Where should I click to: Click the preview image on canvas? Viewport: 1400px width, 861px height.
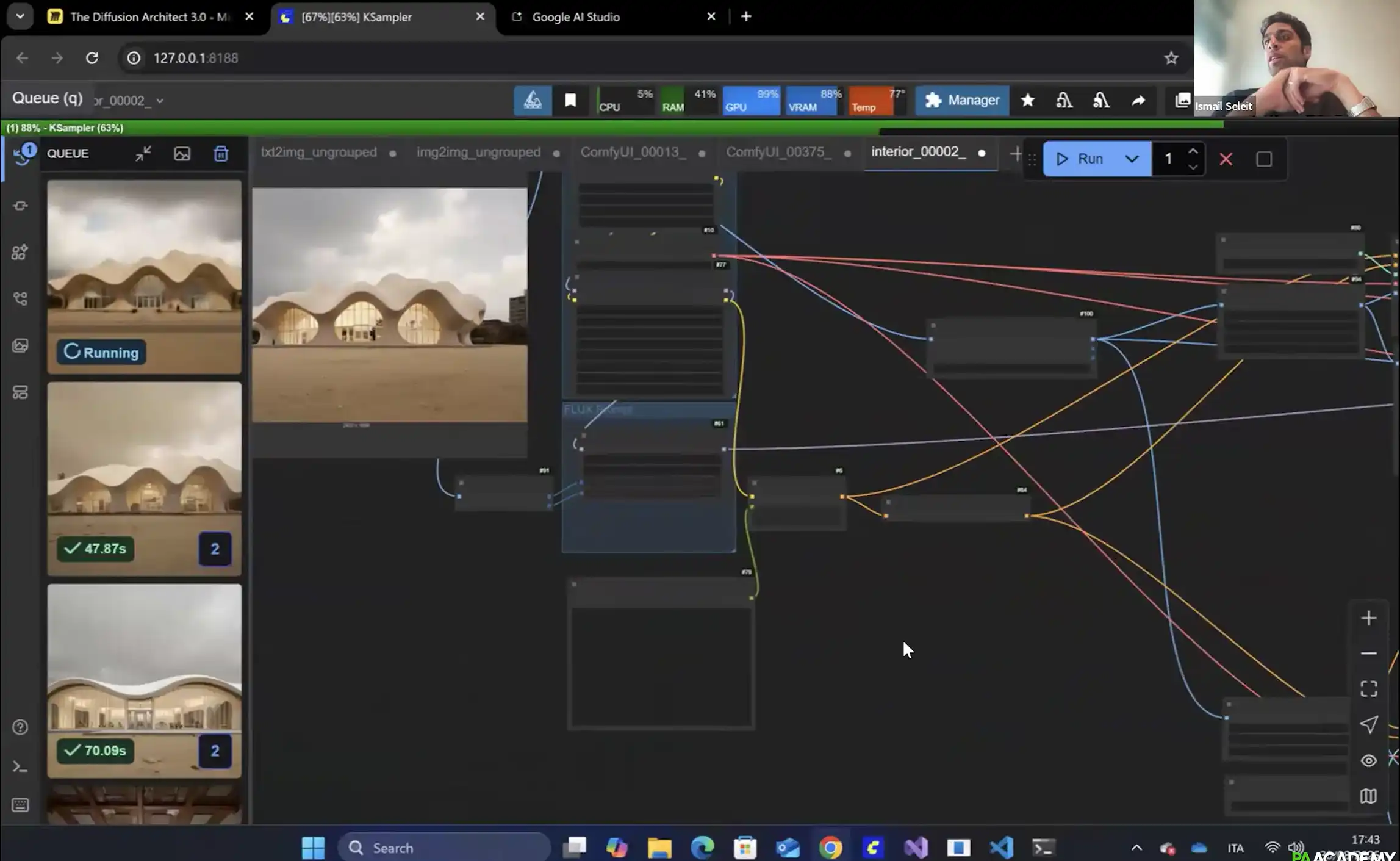[x=390, y=304]
